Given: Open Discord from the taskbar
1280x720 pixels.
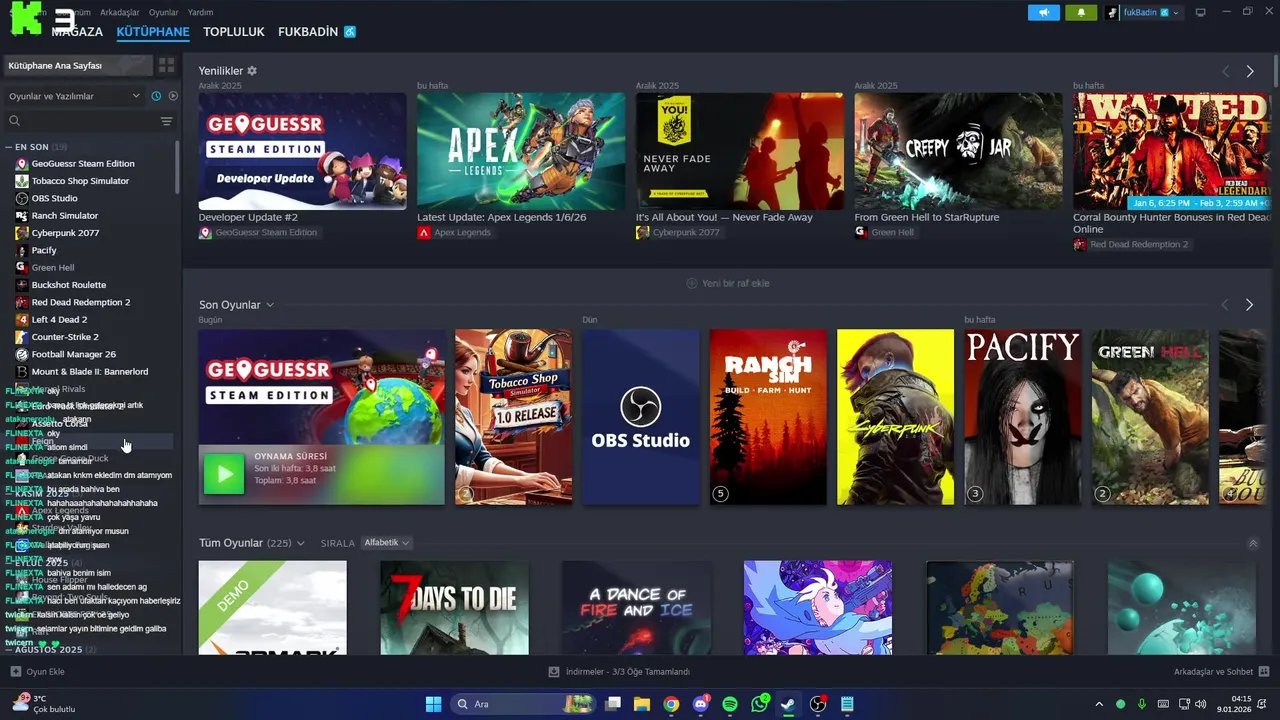Looking at the screenshot, I should coord(701,704).
